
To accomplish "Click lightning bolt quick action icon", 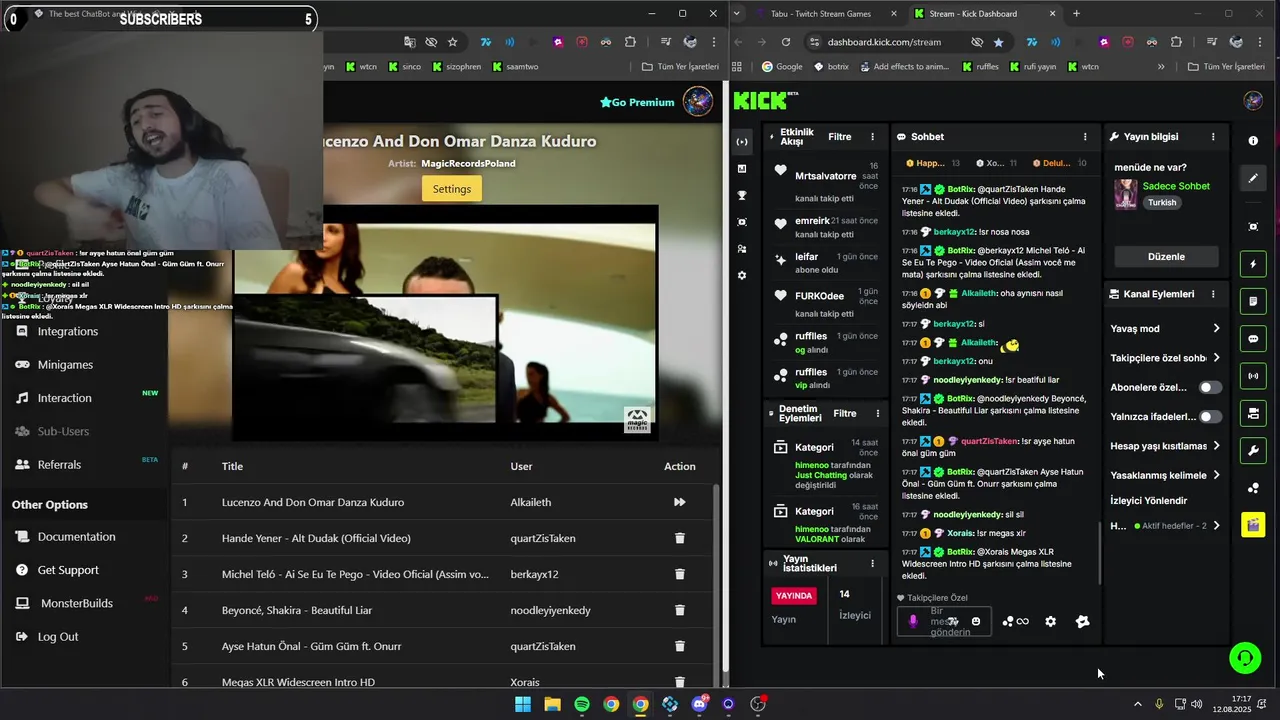I will [1253, 265].
